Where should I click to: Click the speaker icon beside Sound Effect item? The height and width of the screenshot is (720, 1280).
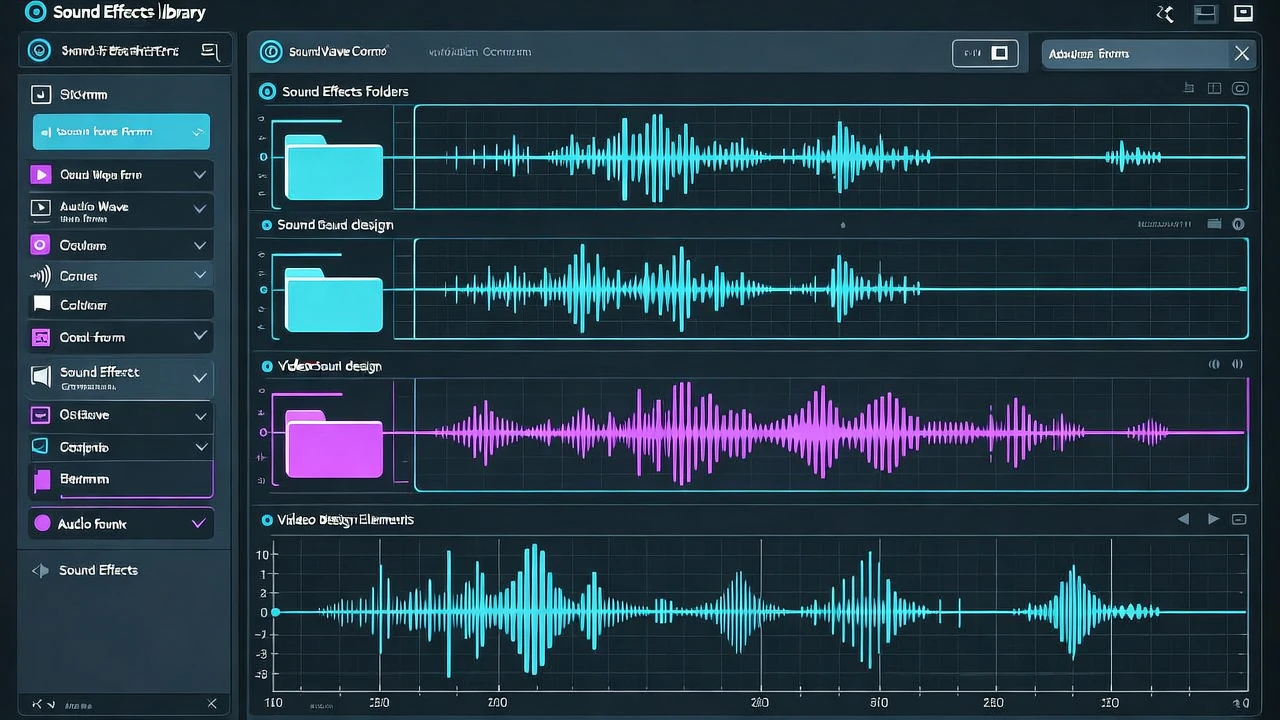41,376
